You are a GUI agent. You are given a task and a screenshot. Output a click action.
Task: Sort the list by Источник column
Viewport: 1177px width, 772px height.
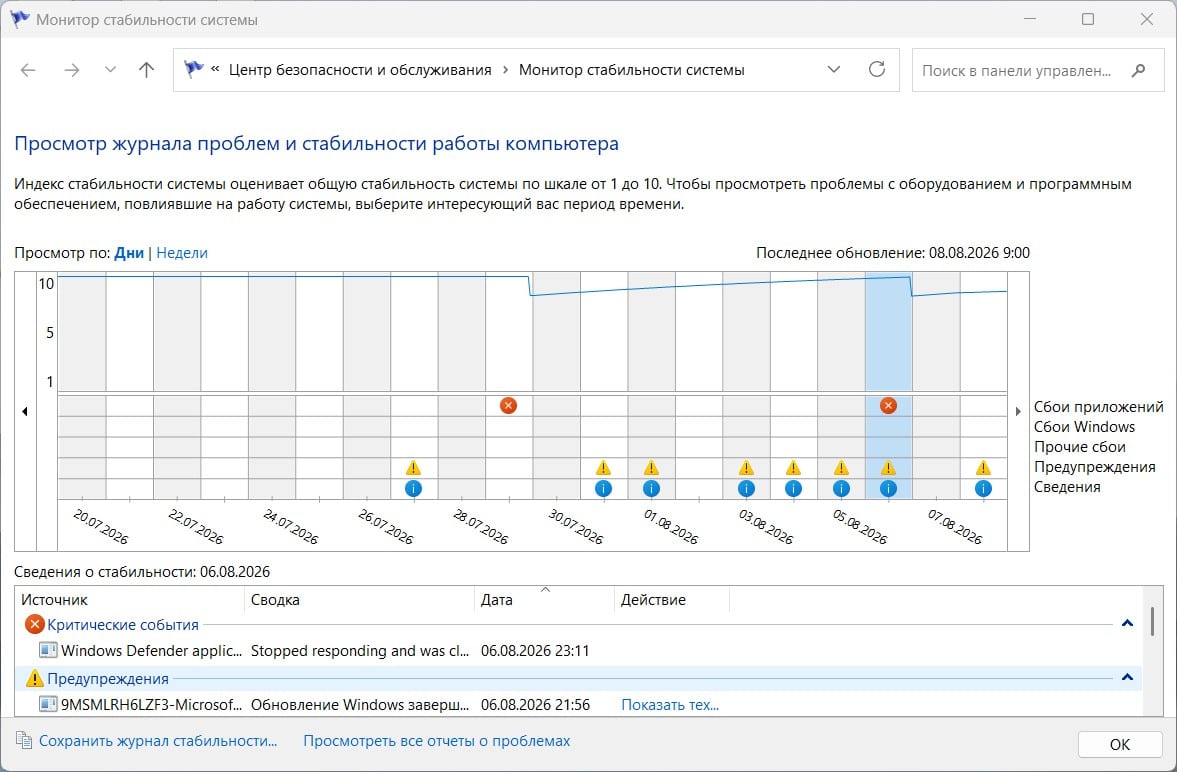coord(130,599)
